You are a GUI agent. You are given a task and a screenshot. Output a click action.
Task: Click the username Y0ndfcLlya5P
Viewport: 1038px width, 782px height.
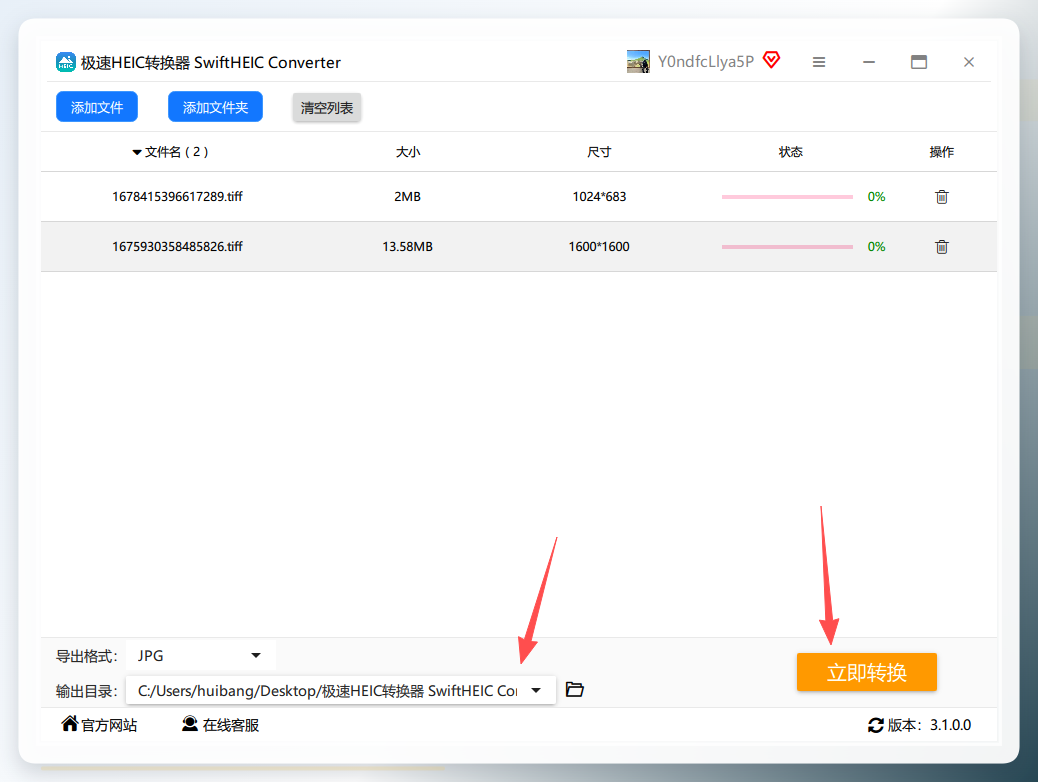point(706,62)
